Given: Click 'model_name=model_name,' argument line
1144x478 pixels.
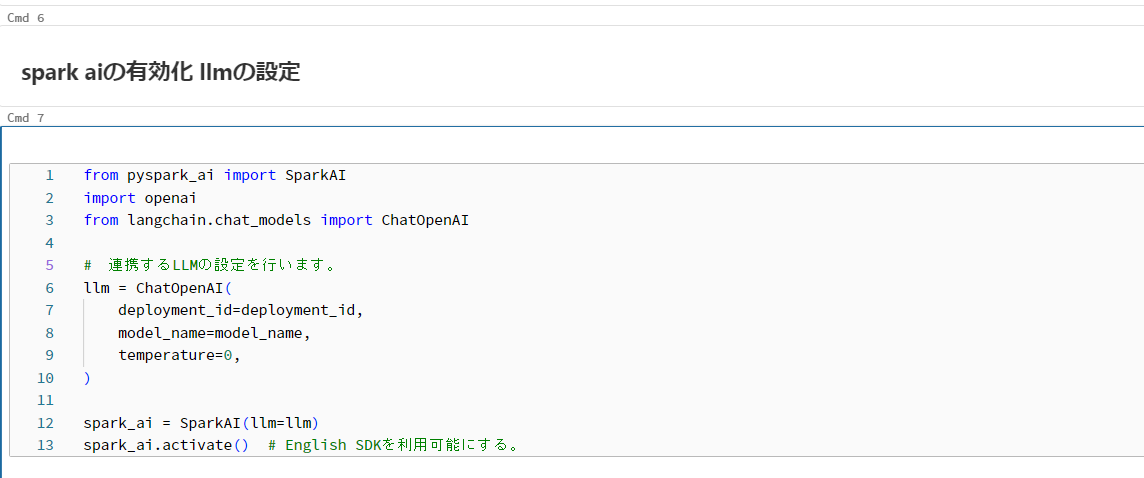Looking at the screenshot, I should click(214, 334).
